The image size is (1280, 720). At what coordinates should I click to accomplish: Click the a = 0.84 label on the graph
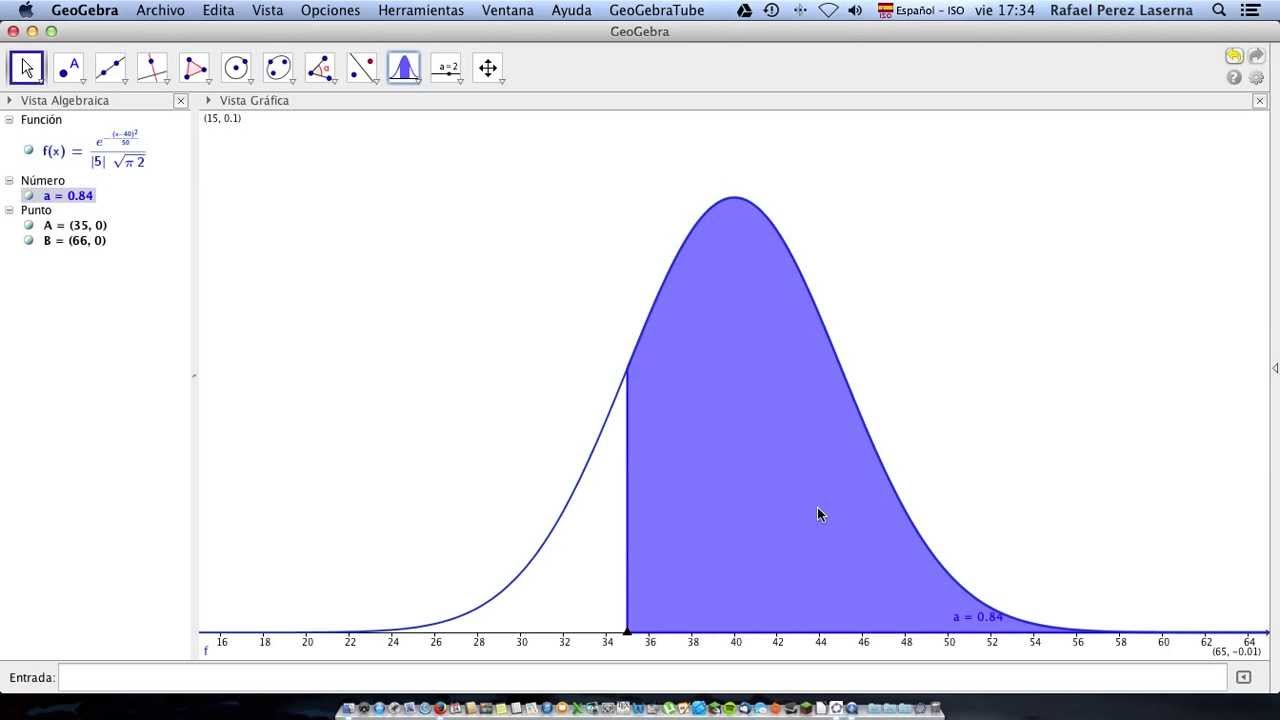click(978, 617)
